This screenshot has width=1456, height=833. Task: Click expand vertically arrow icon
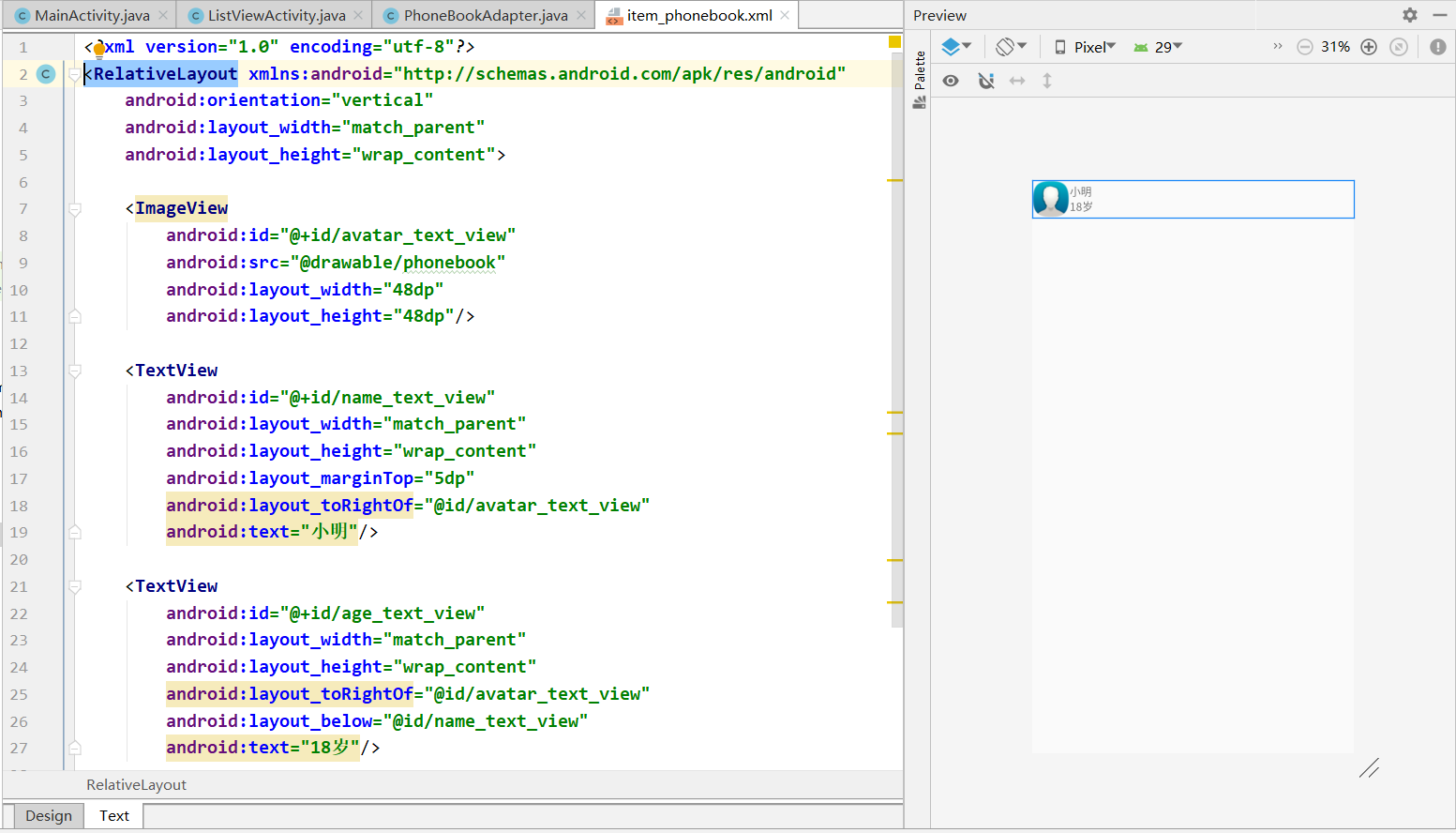pyautogui.click(x=1047, y=81)
